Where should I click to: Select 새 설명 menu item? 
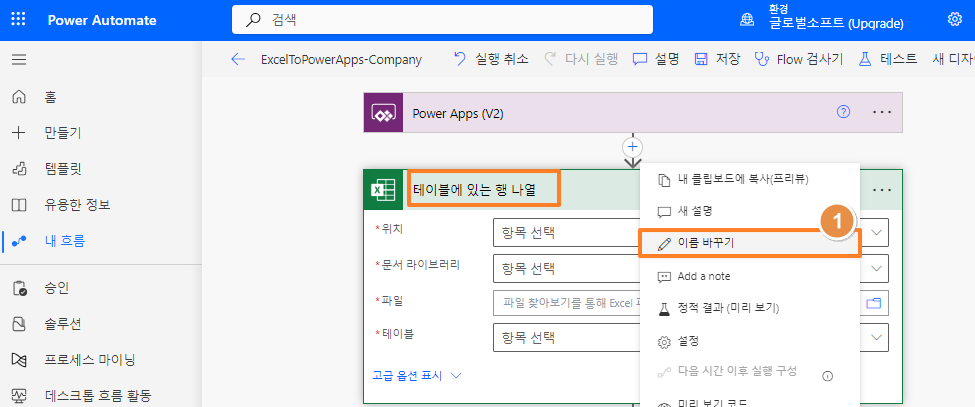click(x=749, y=211)
